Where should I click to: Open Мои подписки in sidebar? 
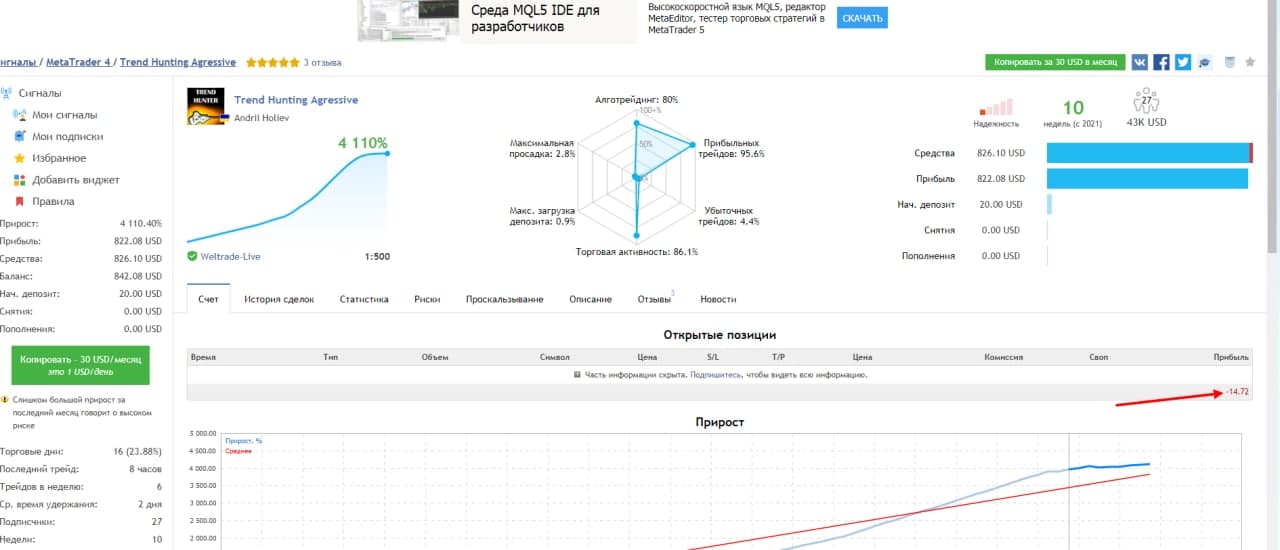click(x=67, y=136)
